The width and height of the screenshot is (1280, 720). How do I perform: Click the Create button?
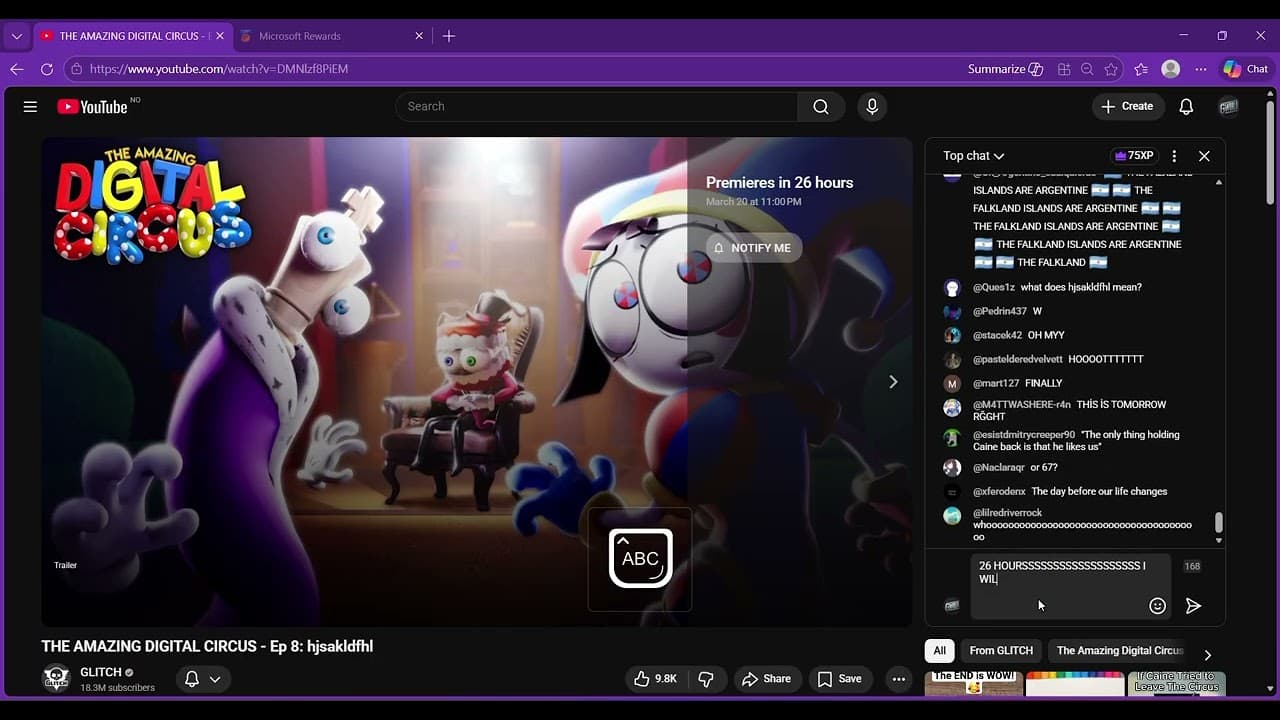1127,107
